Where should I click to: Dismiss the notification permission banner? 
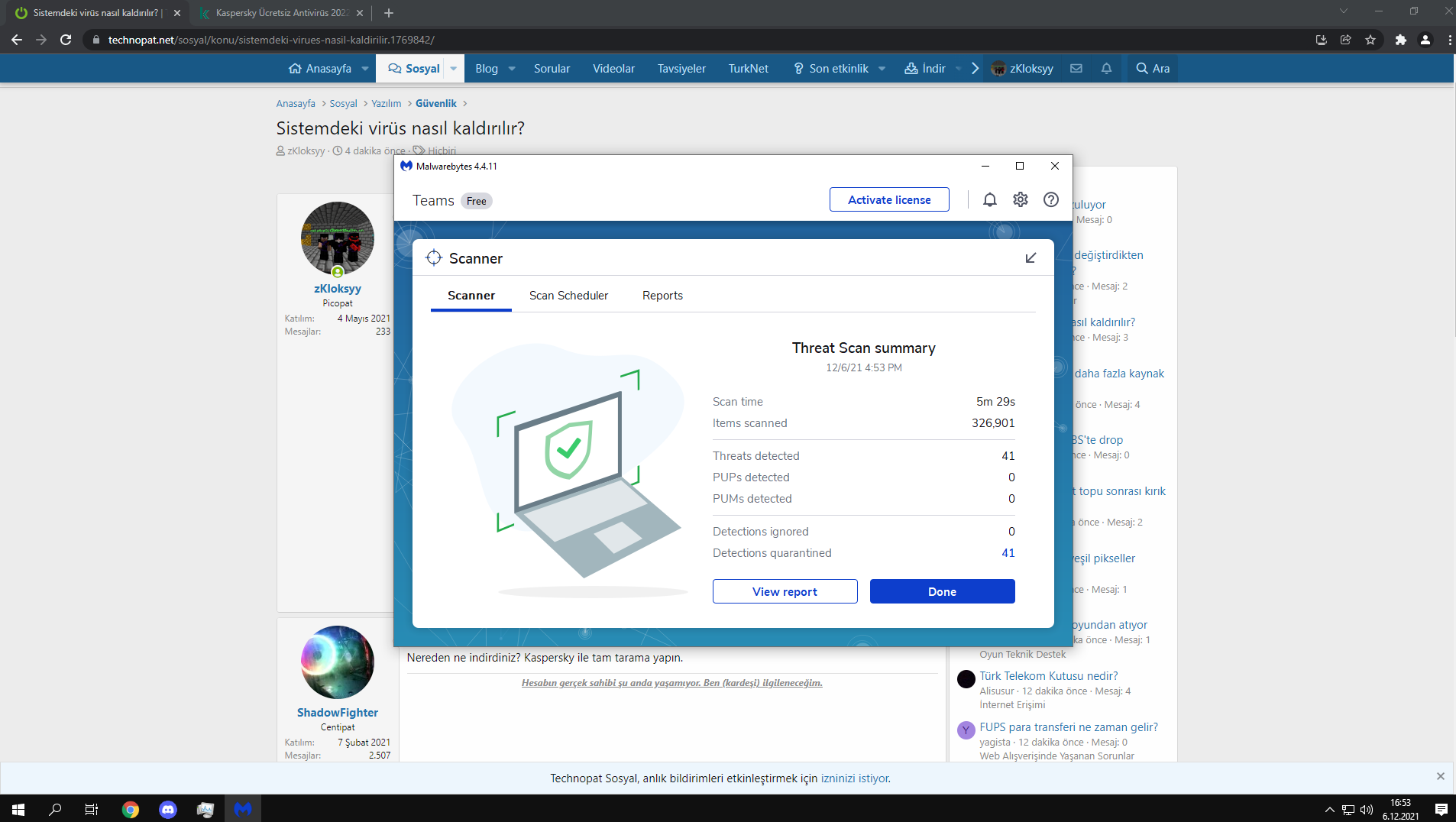1441,776
